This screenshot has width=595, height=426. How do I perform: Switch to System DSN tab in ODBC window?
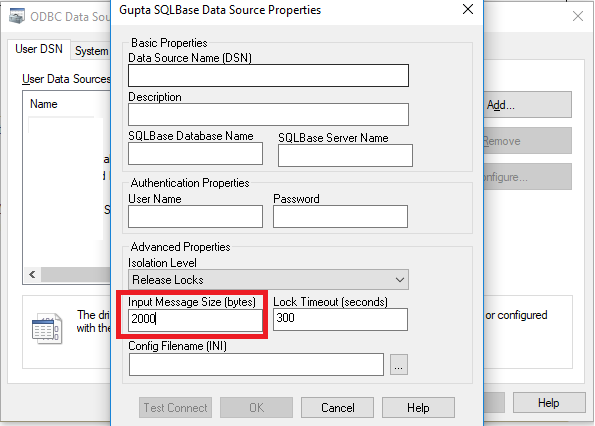pos(91,50)
